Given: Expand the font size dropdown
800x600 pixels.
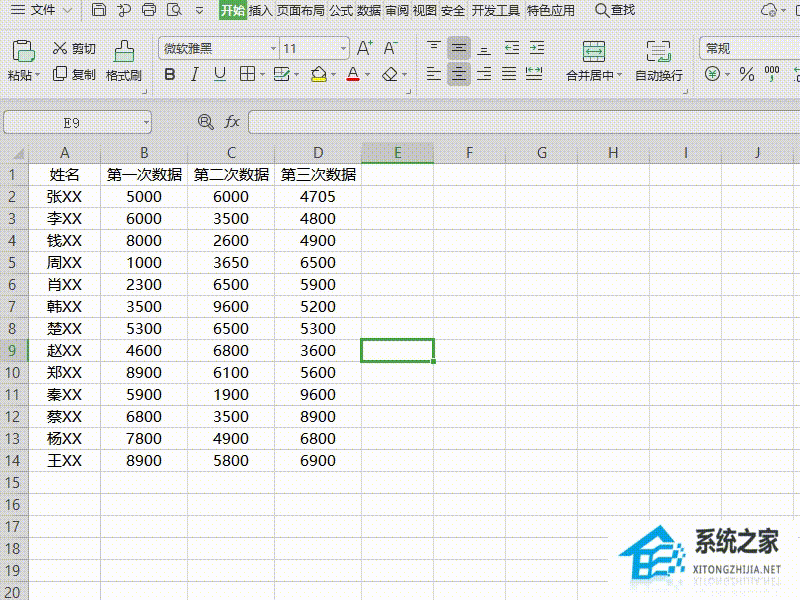Looking at the screenshot, I should pyautogui.click(x=343, y=48).
